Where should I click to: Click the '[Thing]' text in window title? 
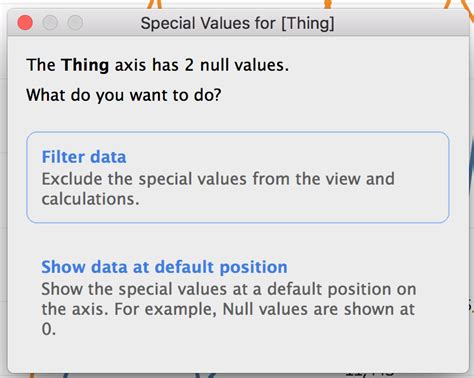coord(308,23)
